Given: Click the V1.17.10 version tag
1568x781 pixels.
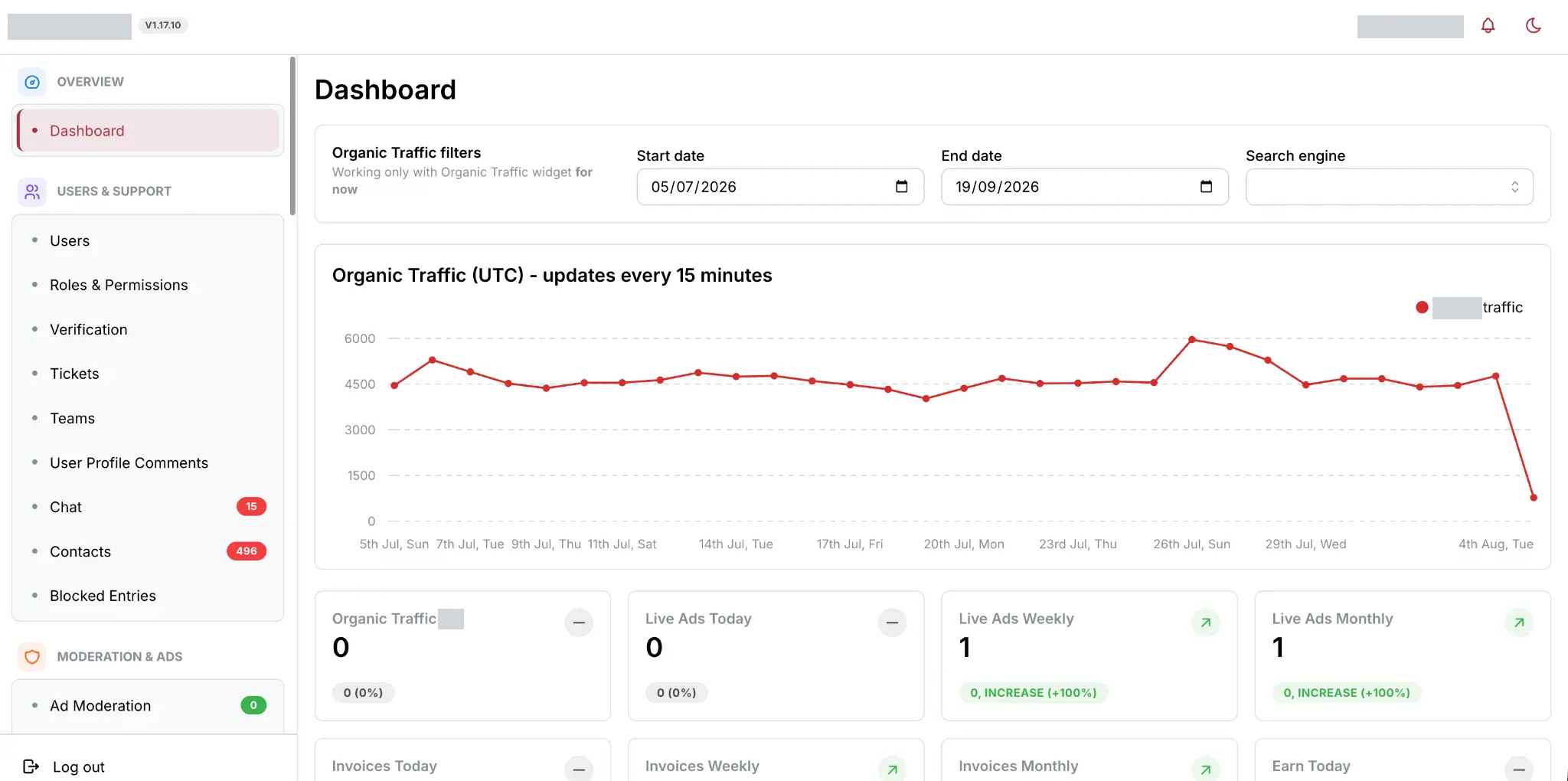Looking at the screenshot, I should pos(163,25).
